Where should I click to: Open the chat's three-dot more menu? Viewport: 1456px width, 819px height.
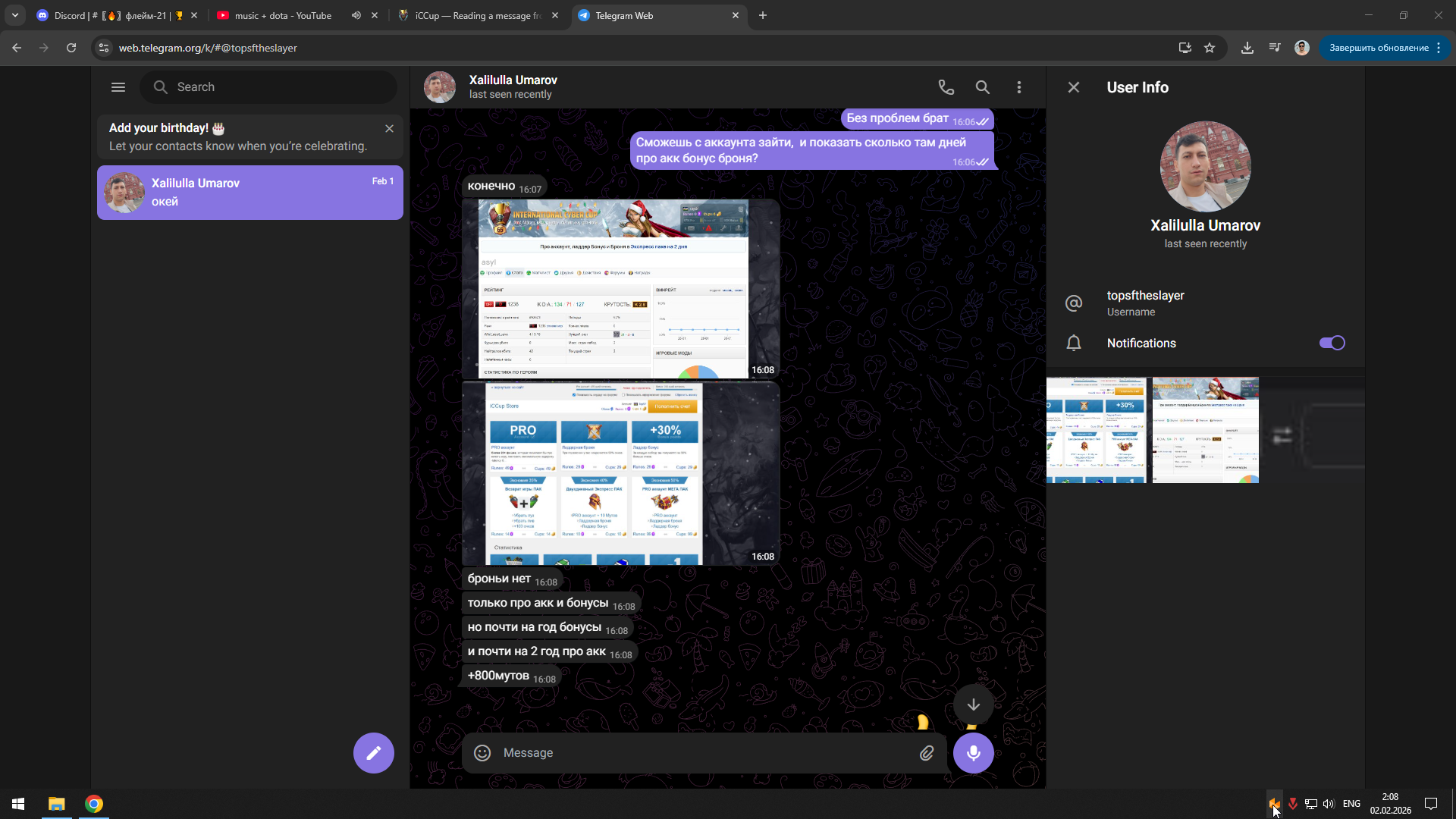point(1018,87)
